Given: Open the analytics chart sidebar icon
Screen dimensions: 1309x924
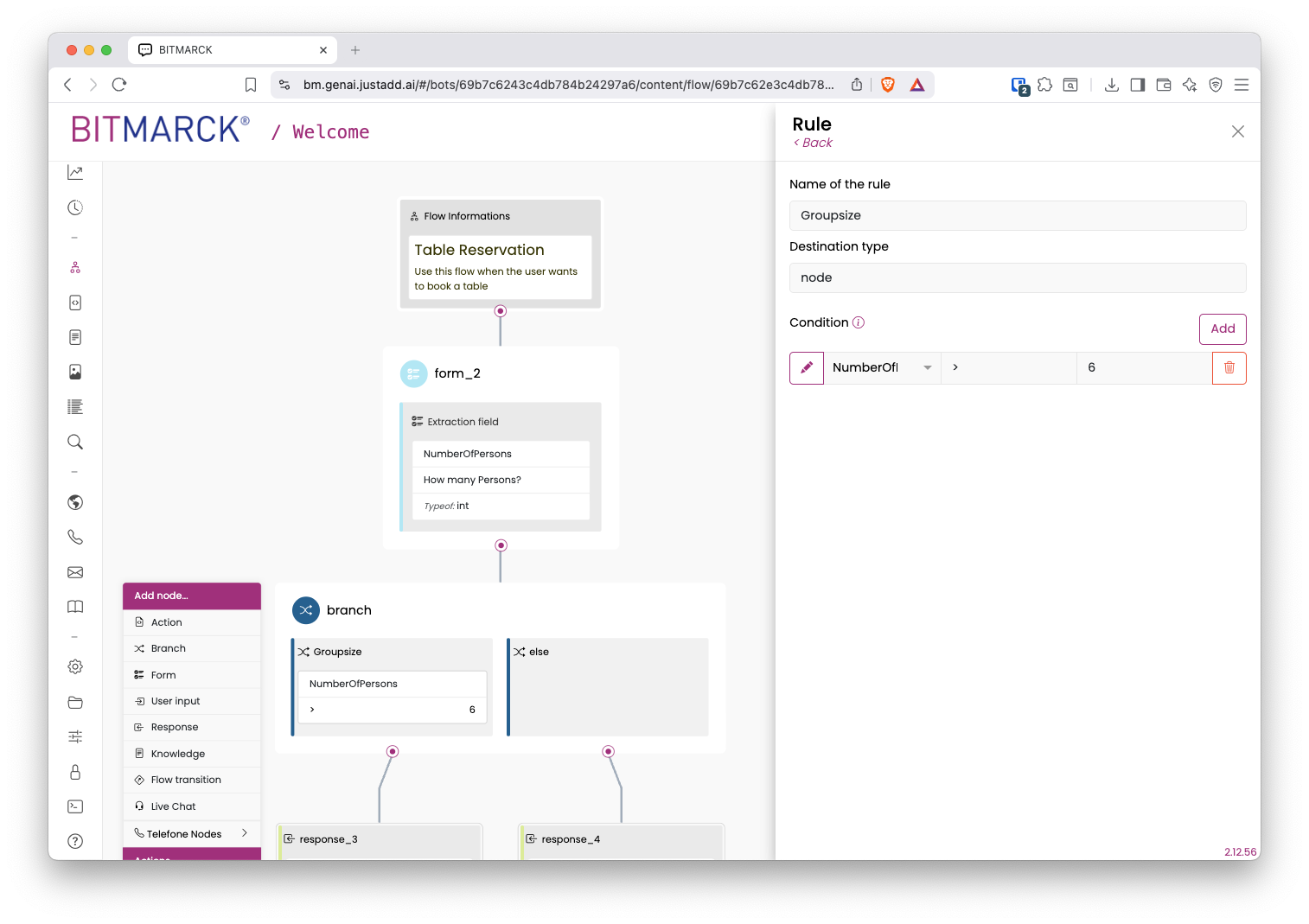Looking at the screenshot, I should pos(75,173).
